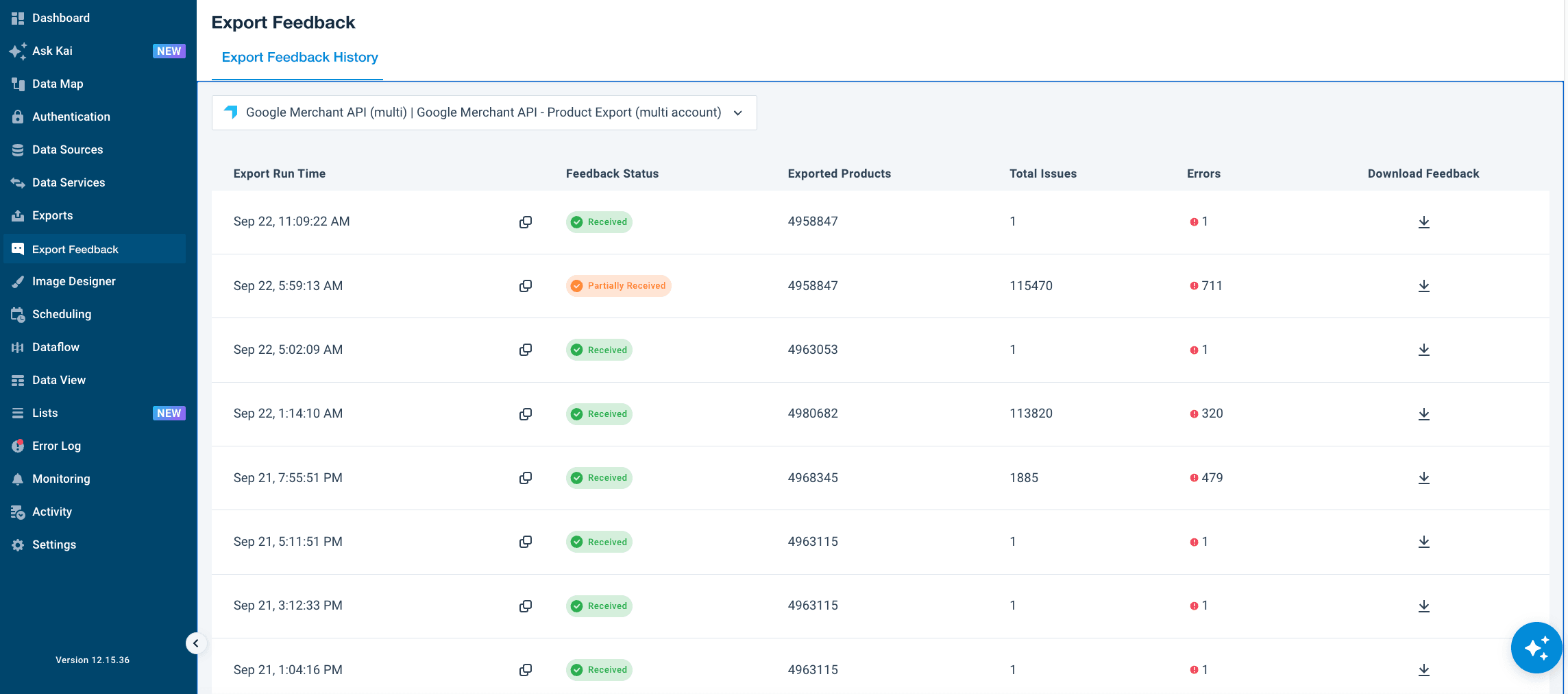Click the 320 errors indicator
1568x694 pixels.
[1206, 414]
